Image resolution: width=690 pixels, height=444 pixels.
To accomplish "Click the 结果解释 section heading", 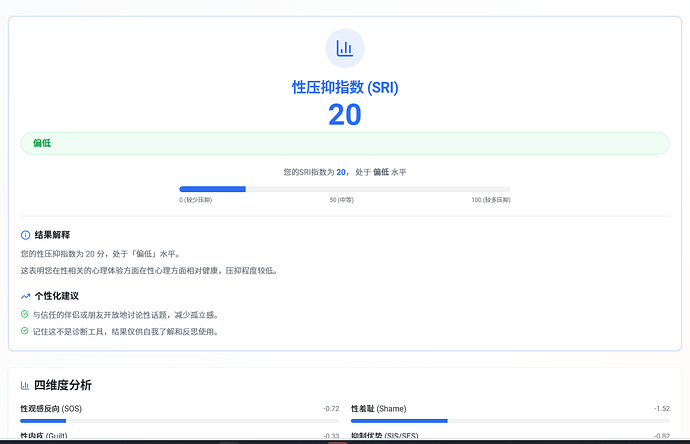I will [x=52, y=235].
